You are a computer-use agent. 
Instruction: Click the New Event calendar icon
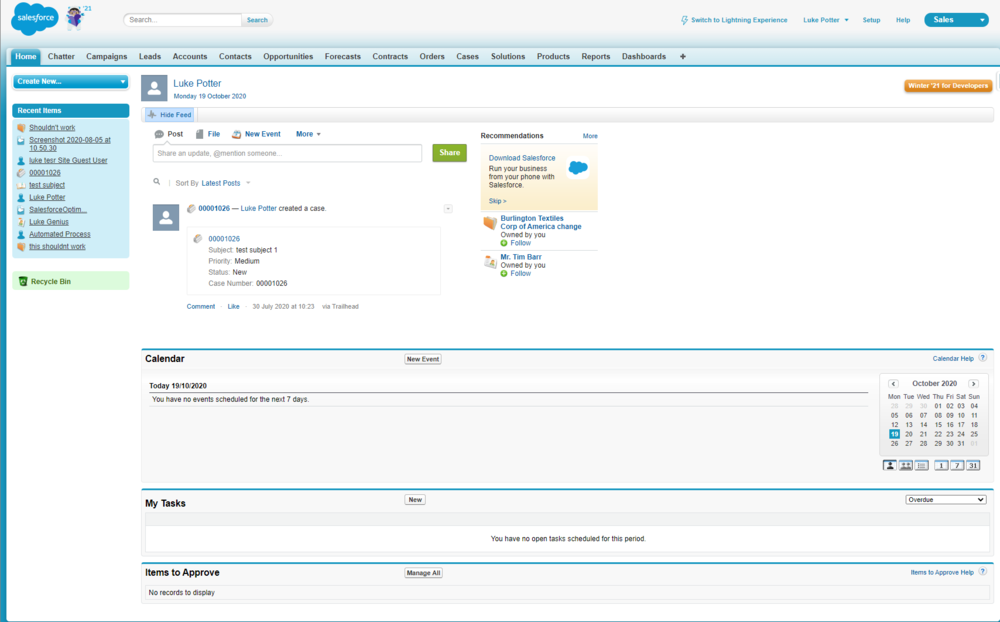pyautogui.click(x=237, y=134)
